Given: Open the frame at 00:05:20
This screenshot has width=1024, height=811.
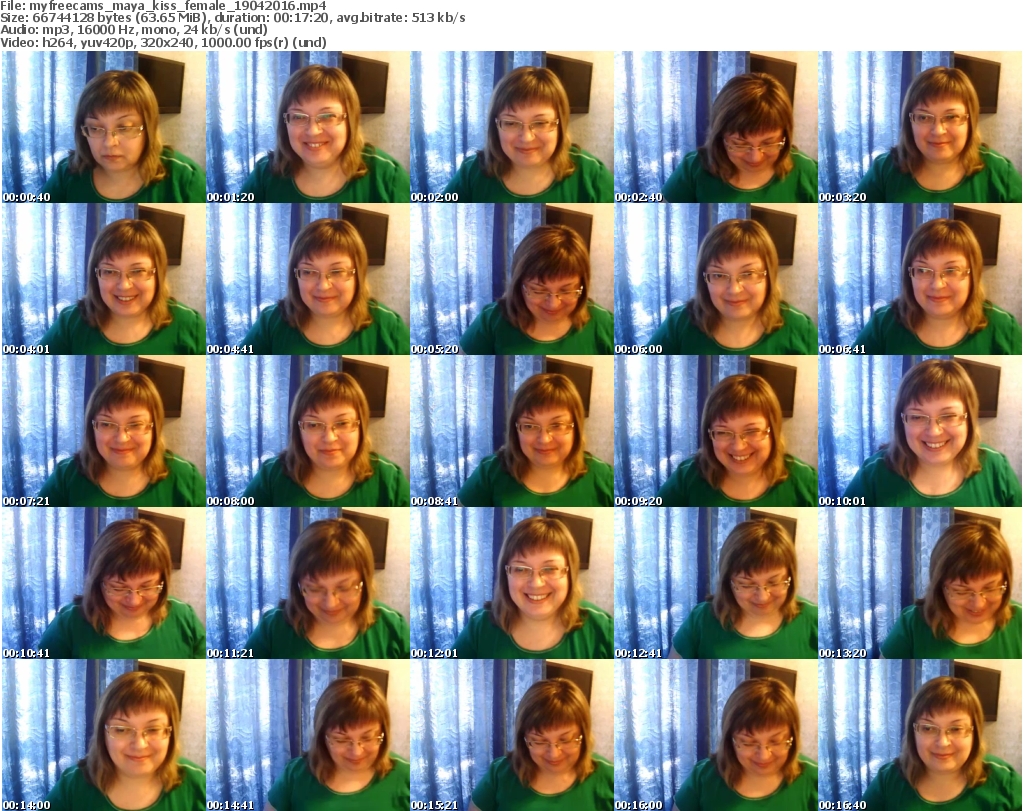Looking at the screenshot, I should 512,279.
